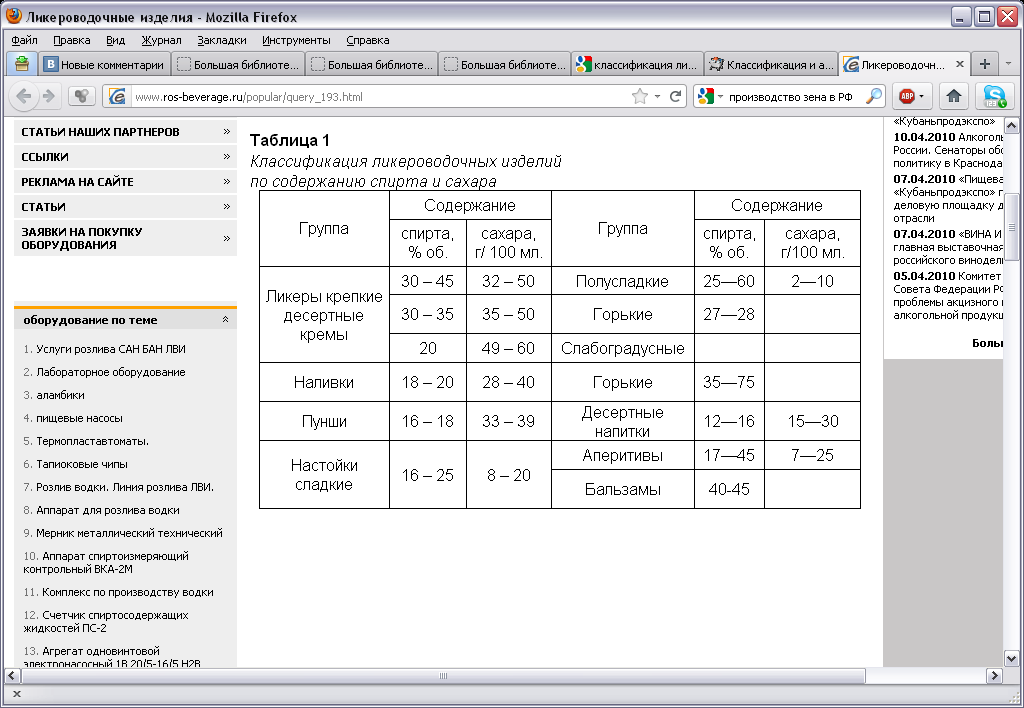
Task: Open the Вид menu
Action: (116, 40)
